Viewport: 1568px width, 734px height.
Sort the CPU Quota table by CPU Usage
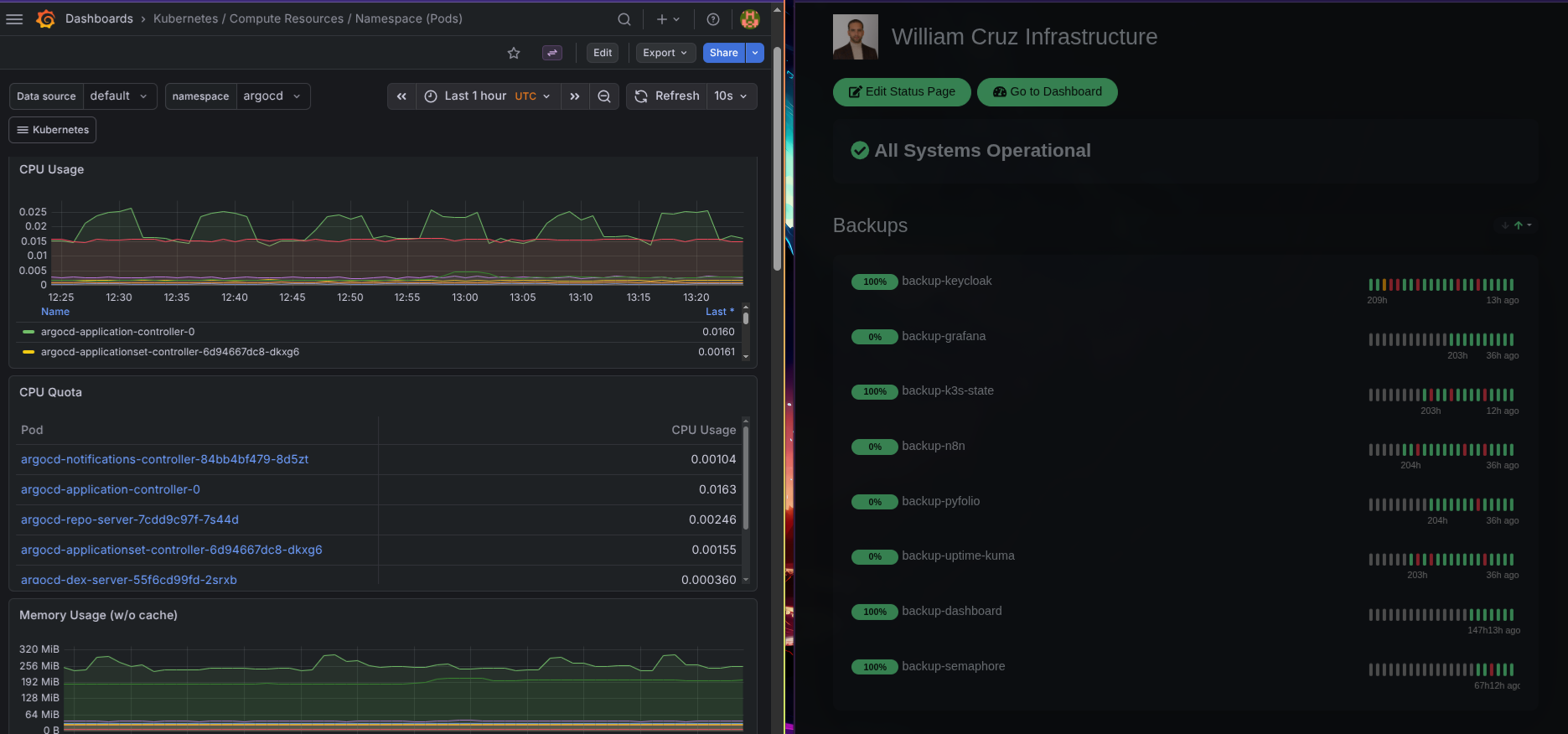tap(704, 430)
